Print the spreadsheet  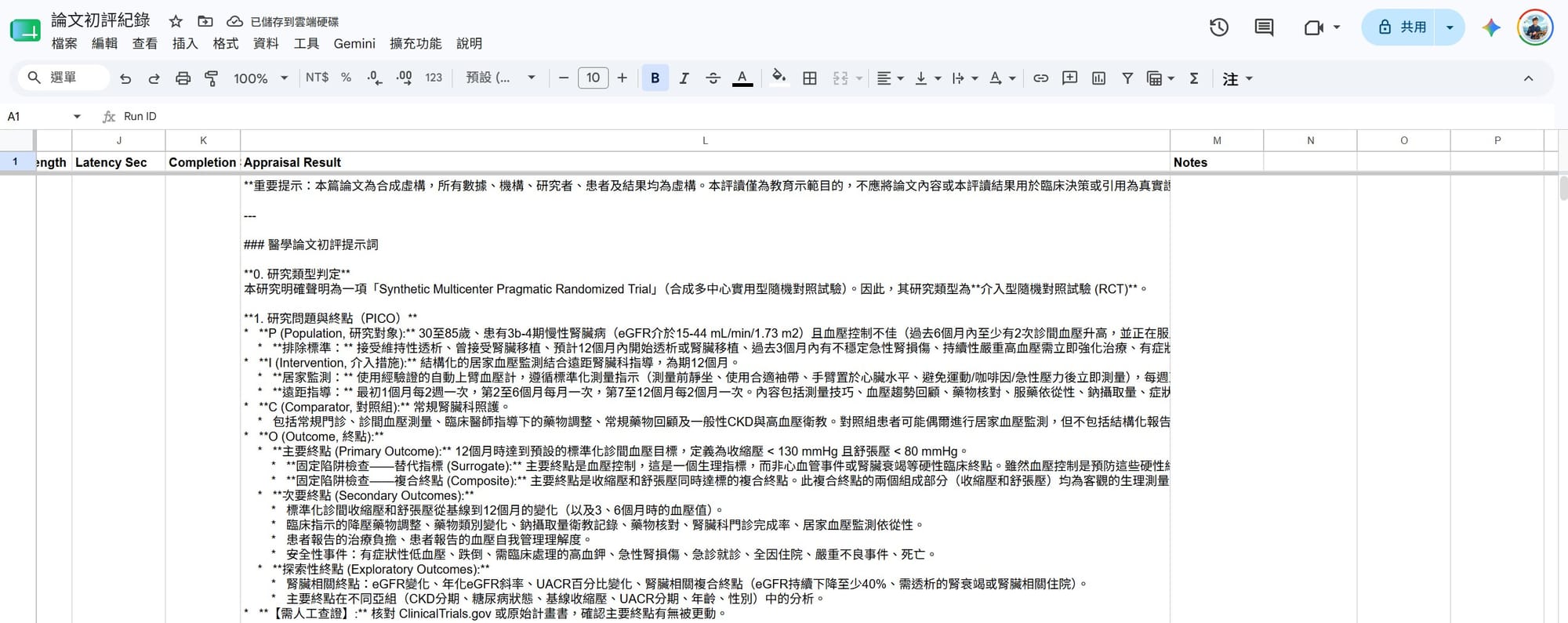click(x=183, y=78)
